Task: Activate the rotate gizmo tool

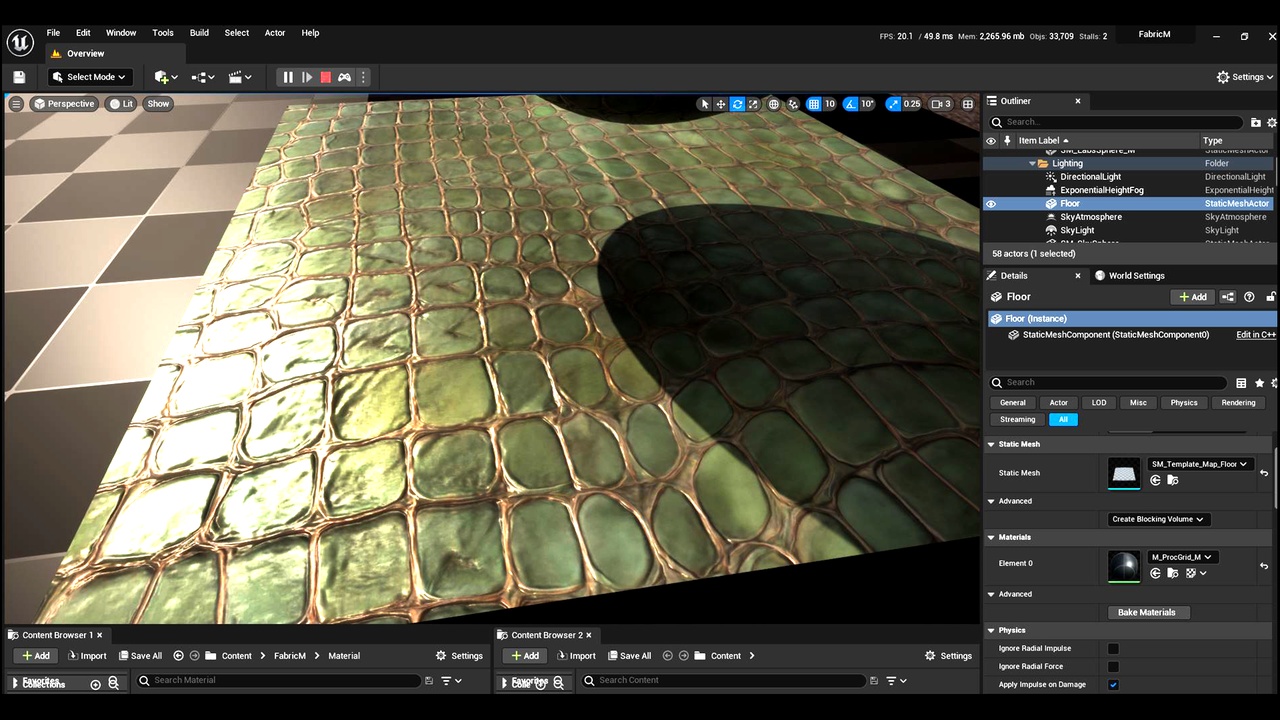Action: click(738, 104)
